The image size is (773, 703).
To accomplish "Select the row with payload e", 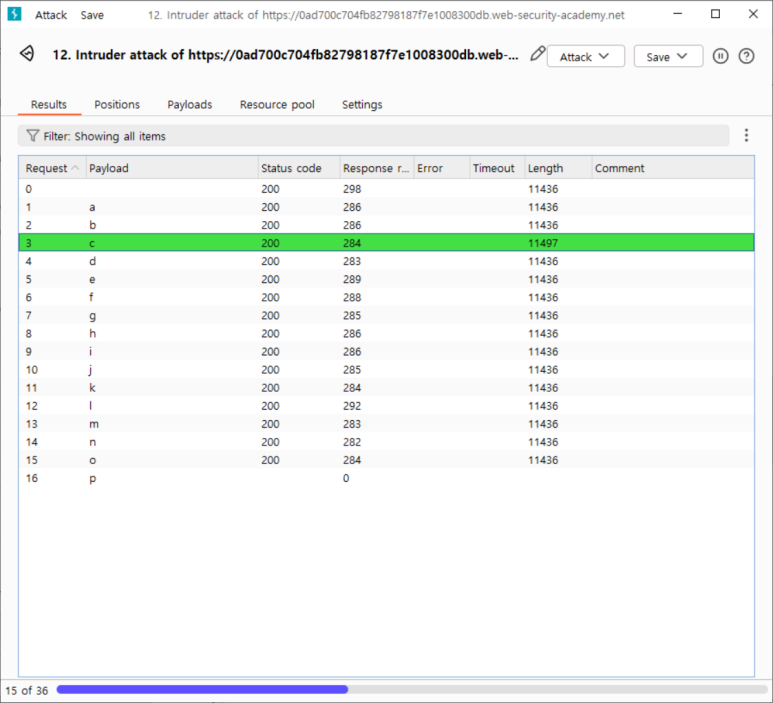I will coord(386,279).
